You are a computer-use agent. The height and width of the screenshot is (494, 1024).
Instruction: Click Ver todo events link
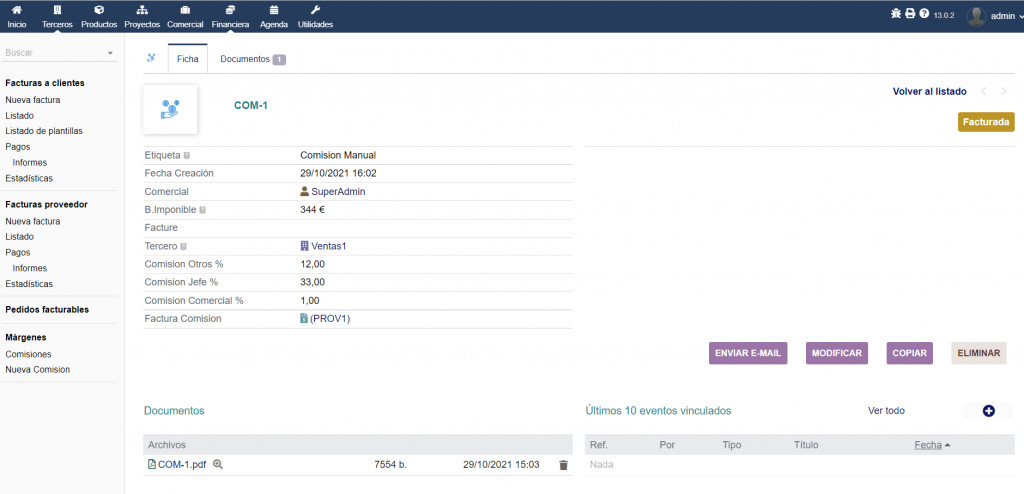pyautogui.click(x=886, y=411)
